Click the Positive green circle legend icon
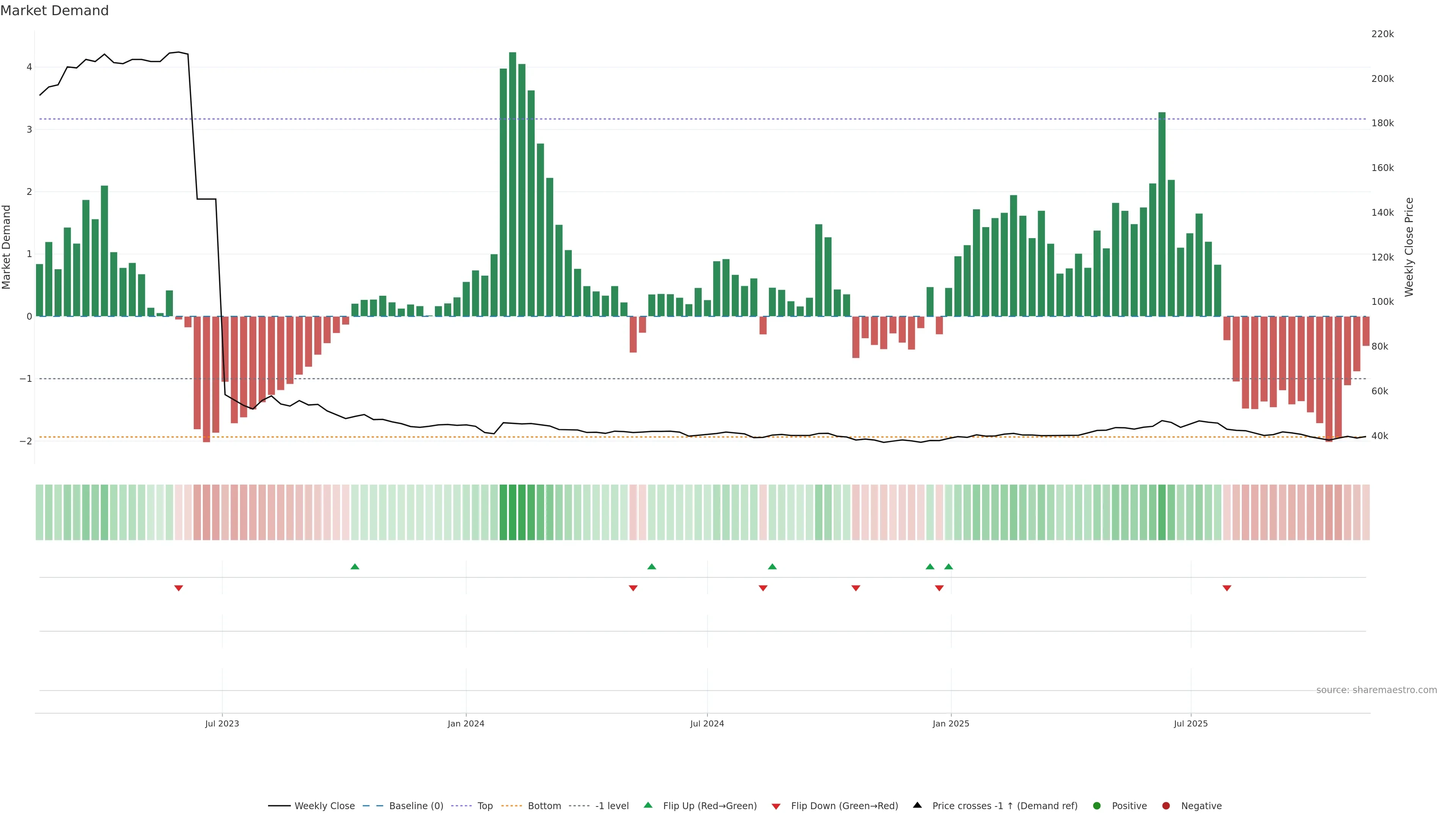 point(1097,805)
